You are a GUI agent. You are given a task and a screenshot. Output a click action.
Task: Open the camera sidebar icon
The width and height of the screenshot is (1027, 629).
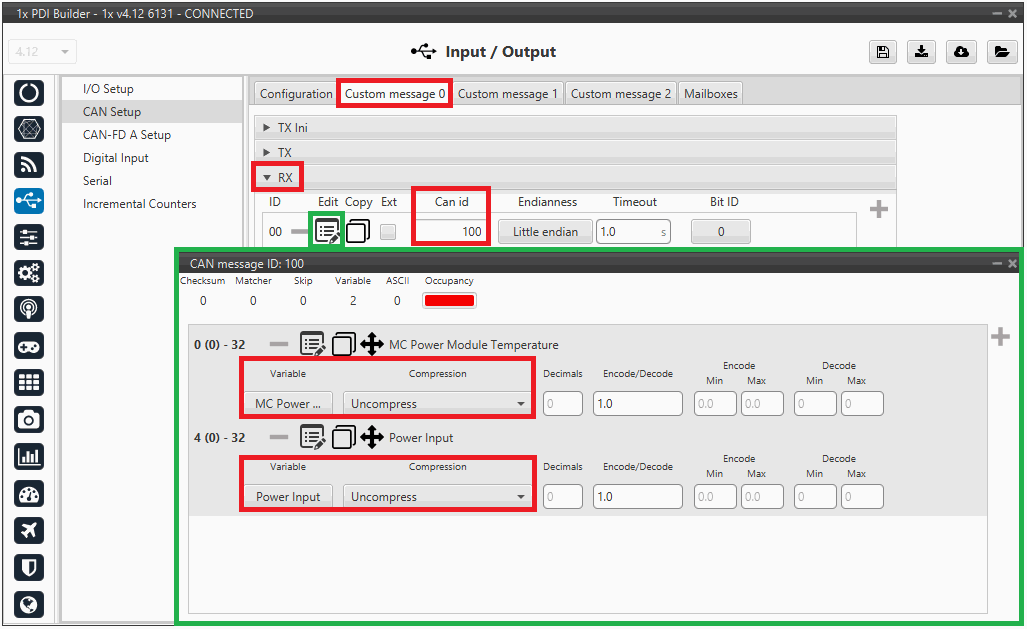[29, 419]
